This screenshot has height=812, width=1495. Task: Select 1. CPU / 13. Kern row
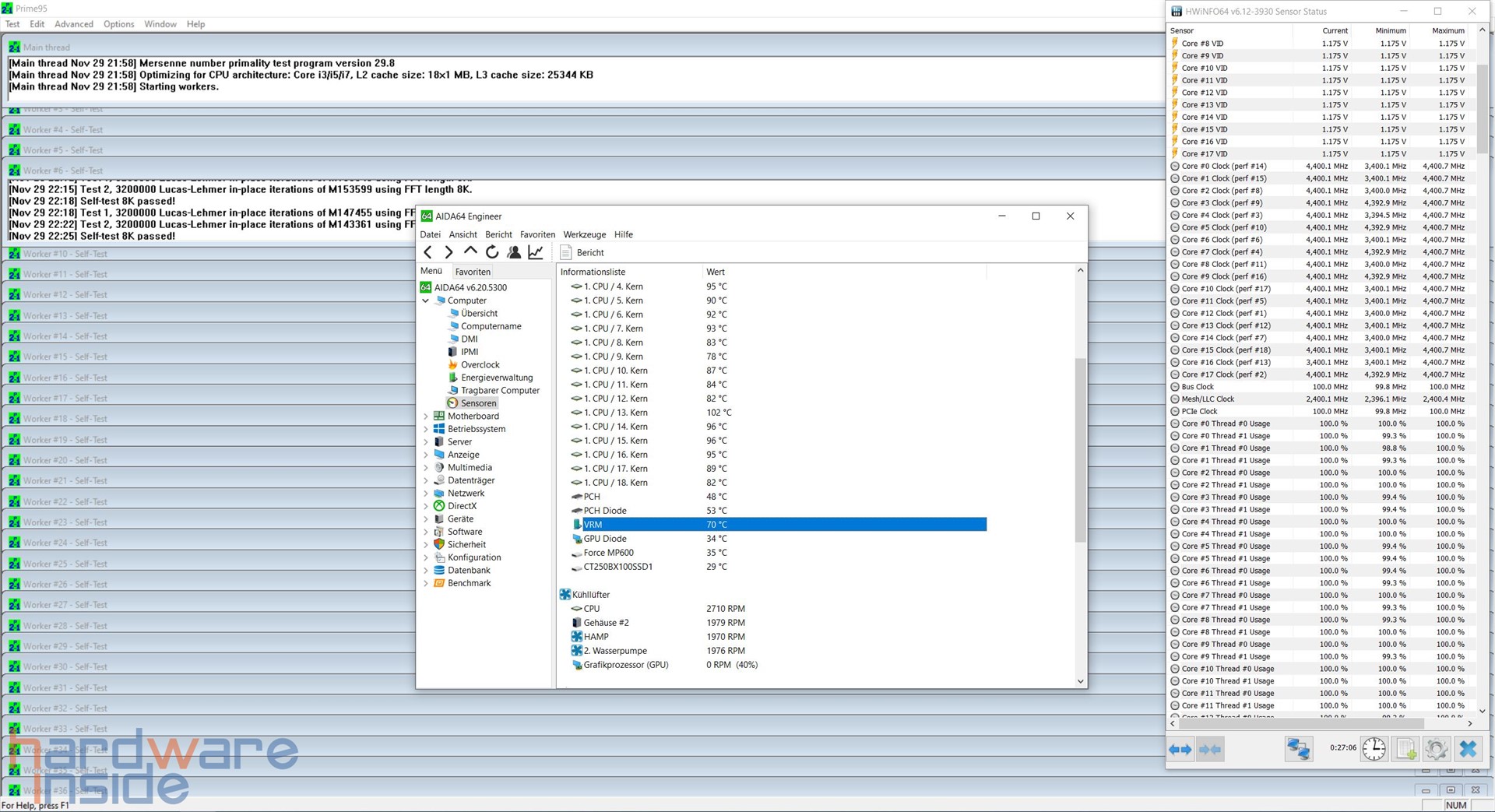[779, 413]
